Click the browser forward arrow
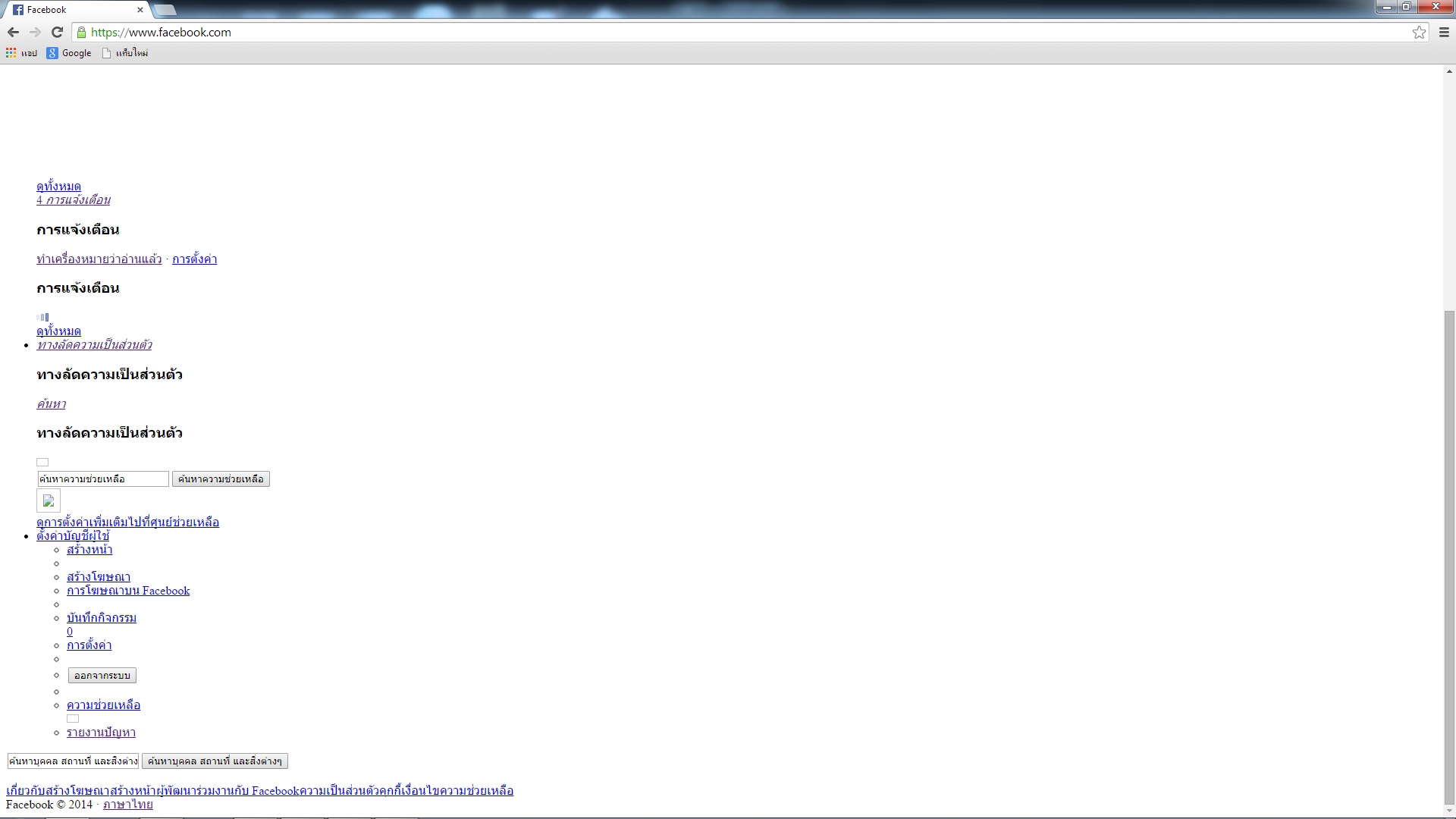The width and height of the screenshot is (1456, 819). (x=35, y=32)
